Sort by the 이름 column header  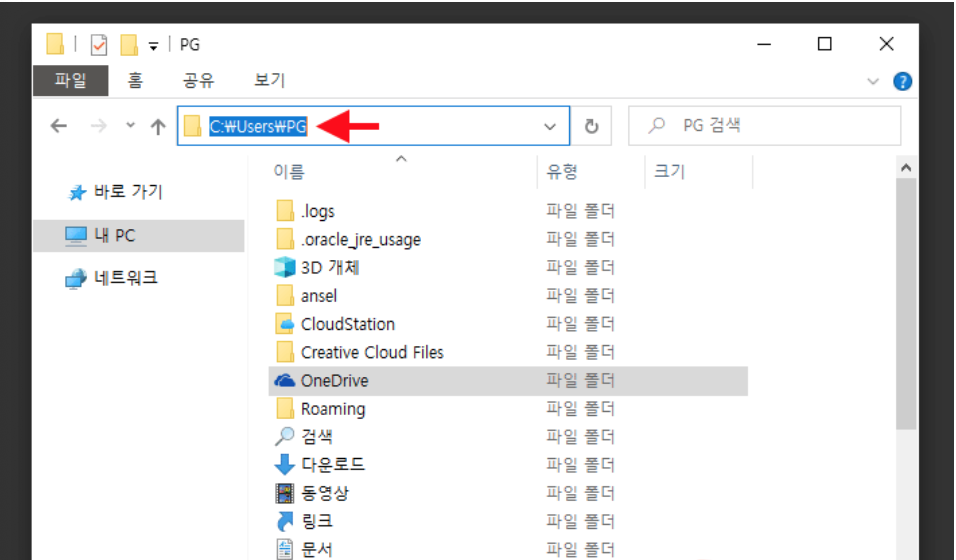pyautogui.click(x=288, y=171)
